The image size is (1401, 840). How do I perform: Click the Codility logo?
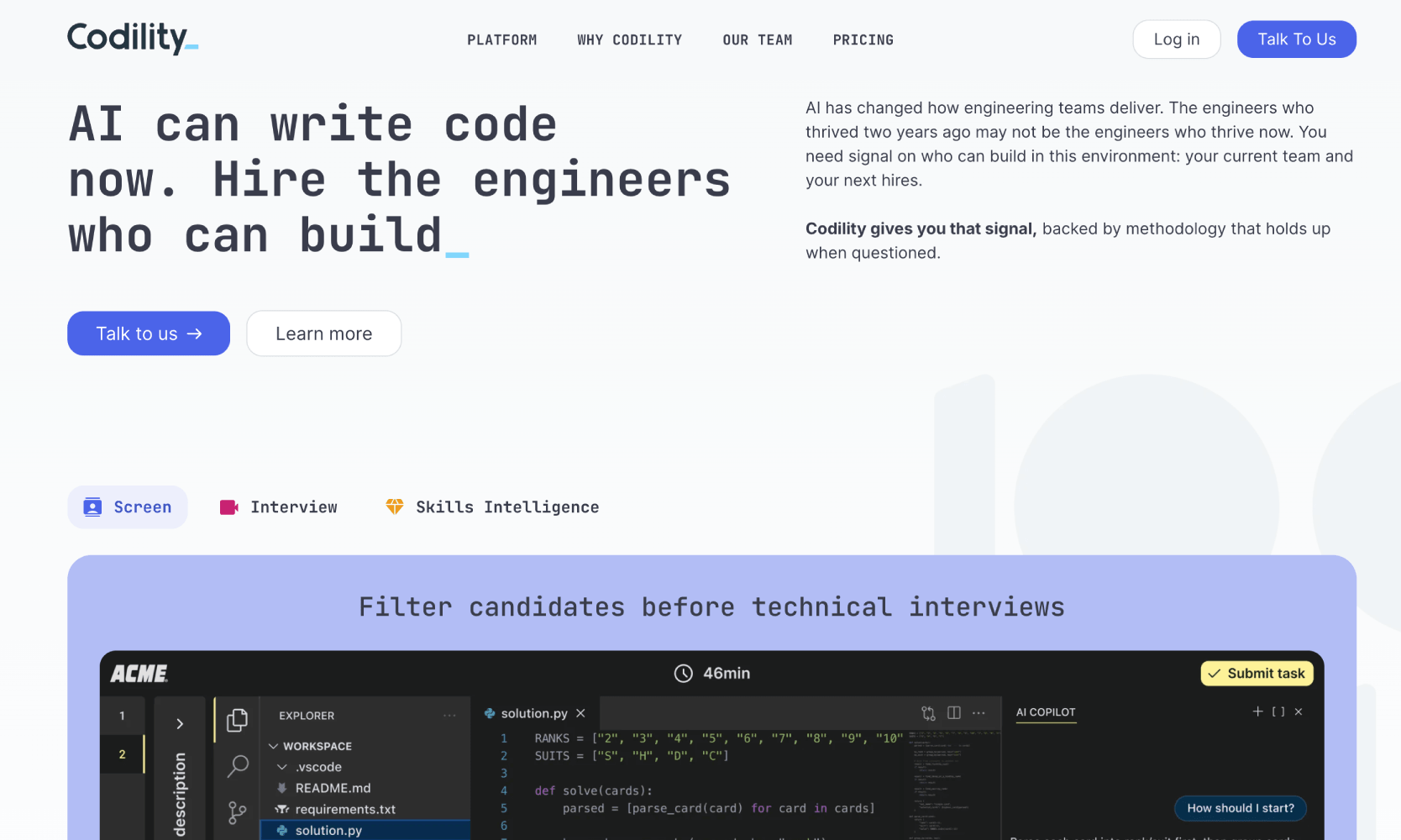coord(133,38)
